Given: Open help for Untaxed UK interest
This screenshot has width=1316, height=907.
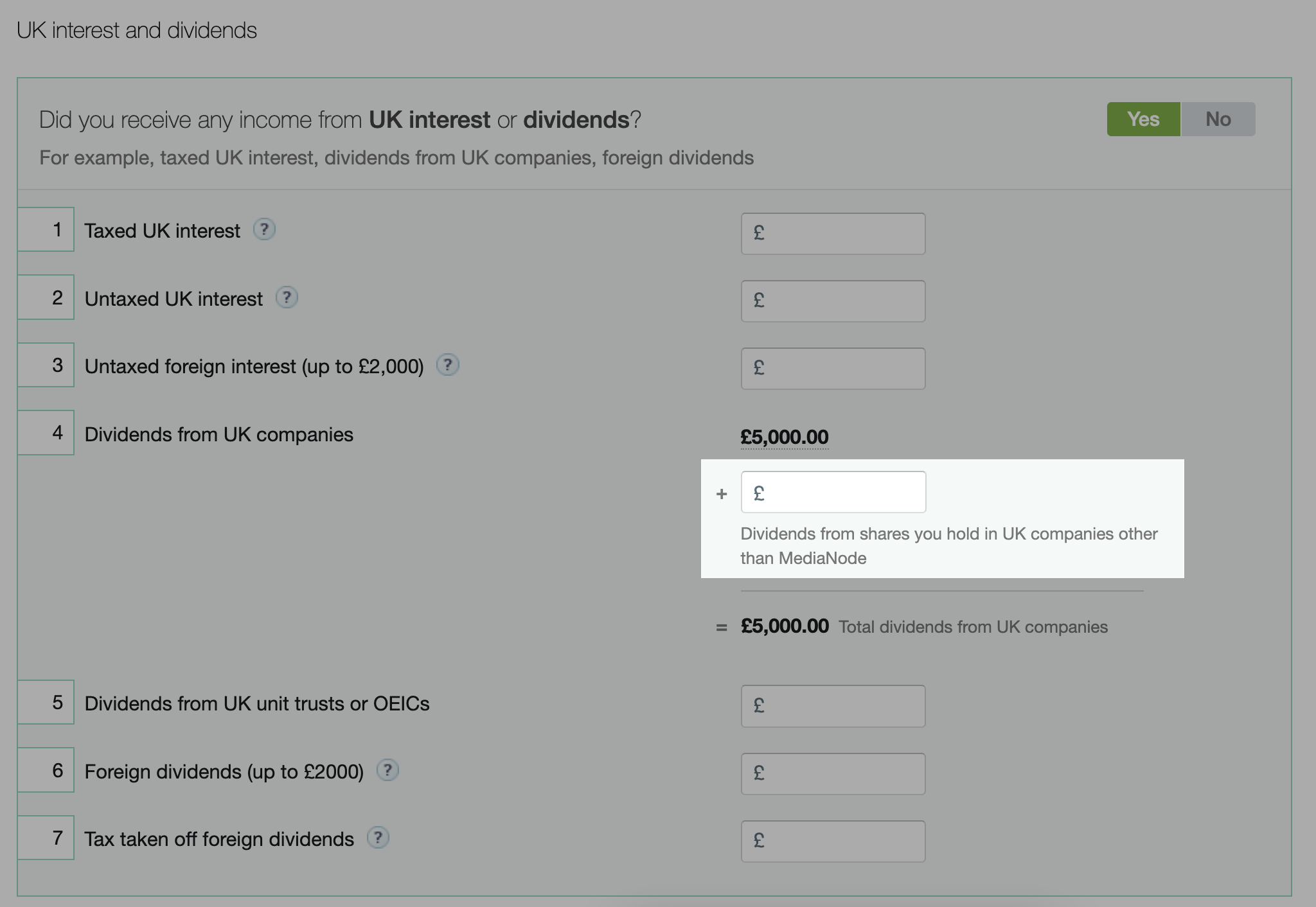Looking at the screenshot, I should click(288, 297).
